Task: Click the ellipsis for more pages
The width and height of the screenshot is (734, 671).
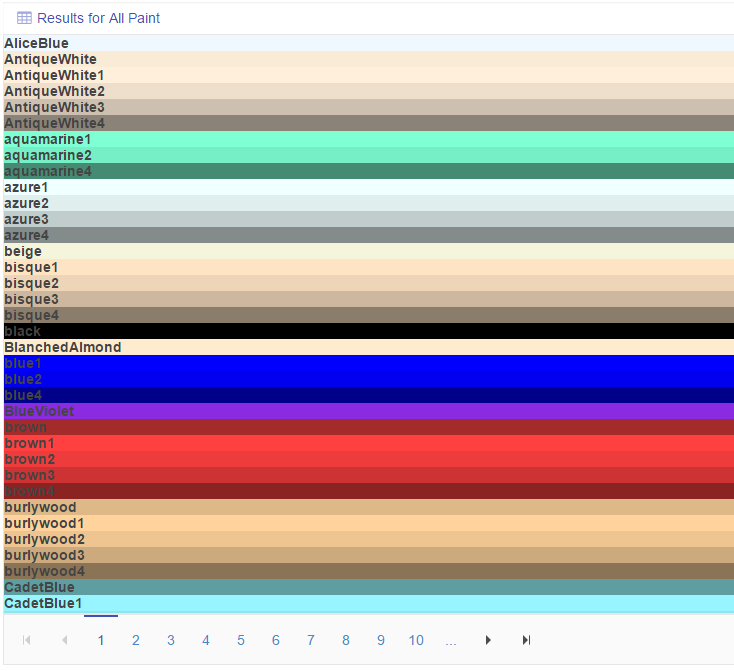Action: [x=451, y=642]
